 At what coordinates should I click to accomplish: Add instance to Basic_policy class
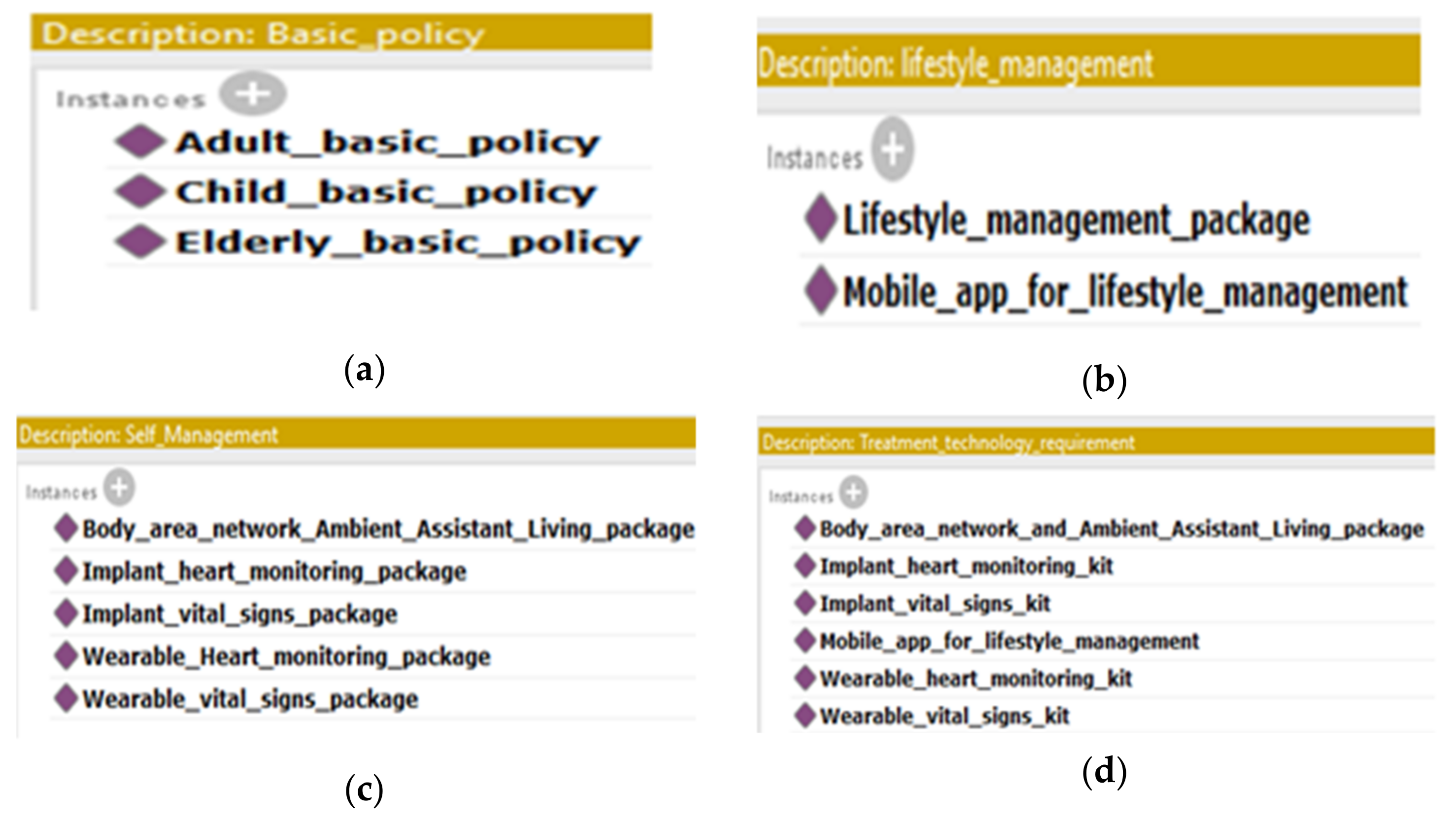253,94
